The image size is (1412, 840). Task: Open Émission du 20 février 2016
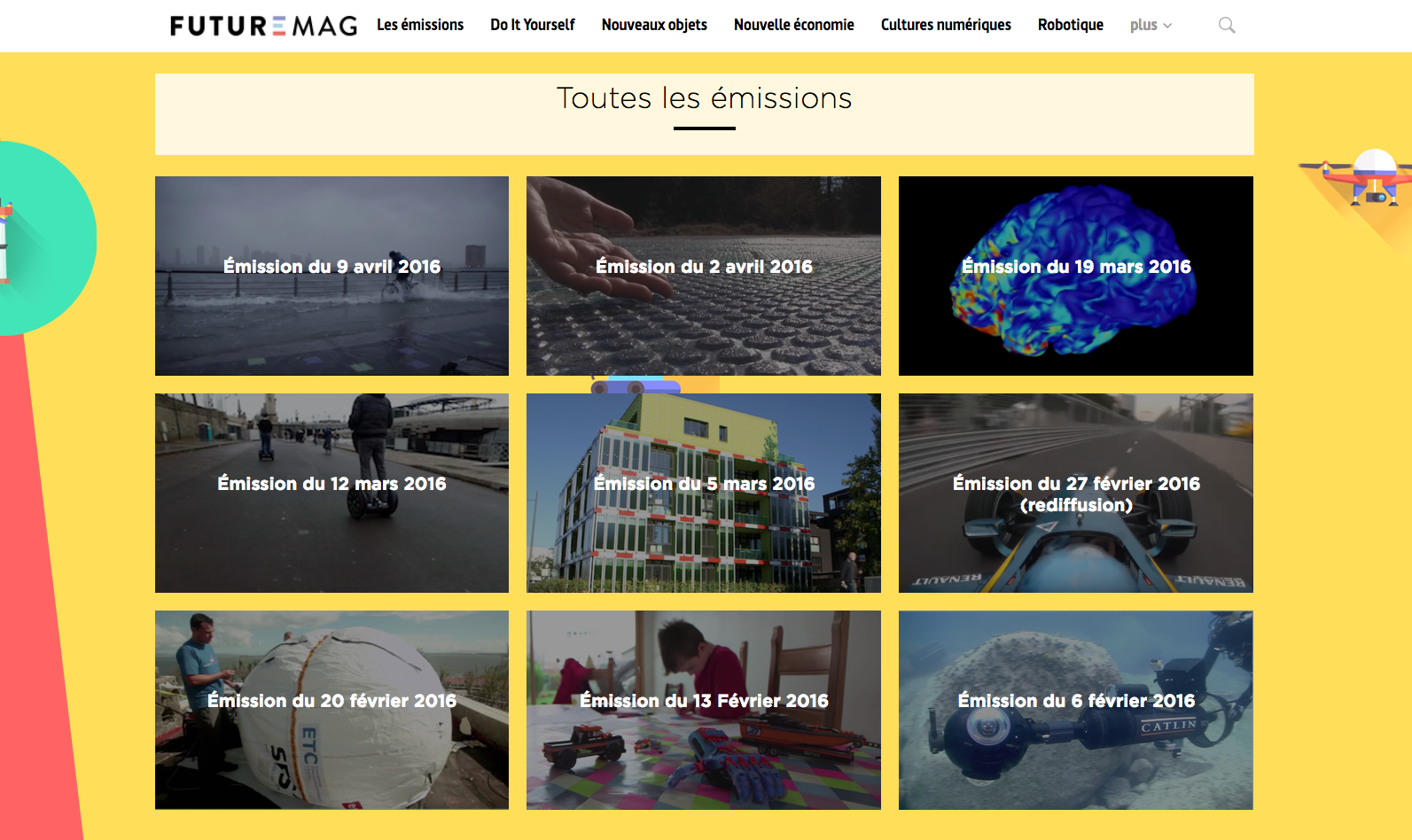(332, 710)
